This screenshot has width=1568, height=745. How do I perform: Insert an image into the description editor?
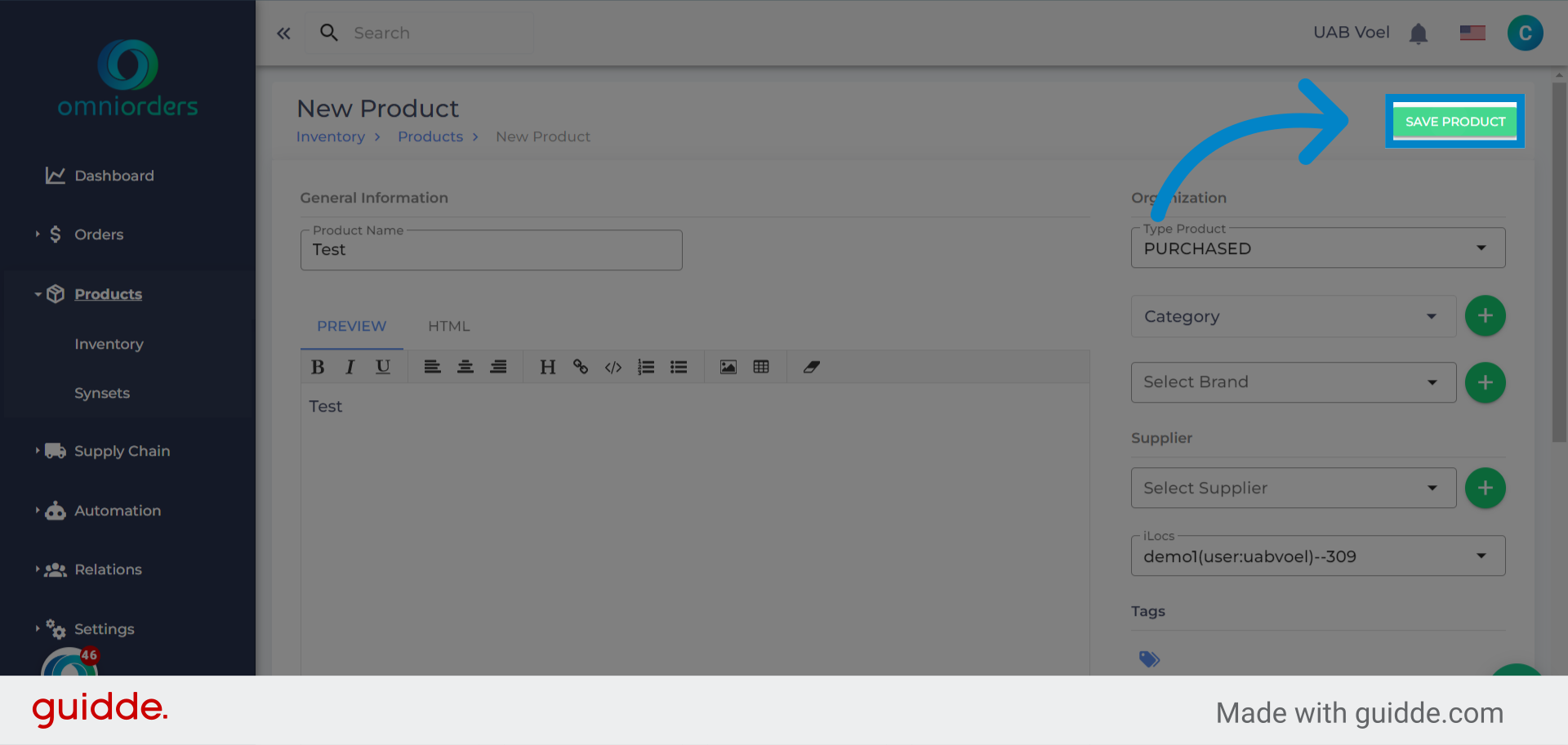[727, 367]
